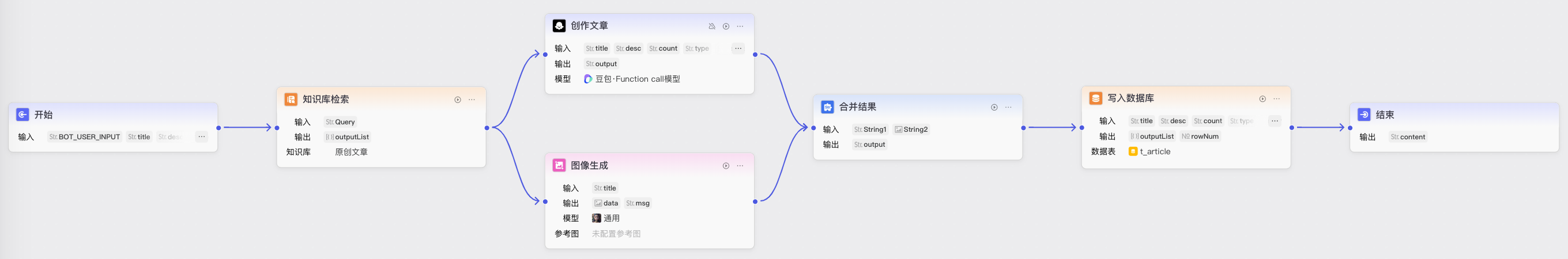Click outputList tag in 知识库检索 node
The image size is (1568, 259).
coord(347,137)
